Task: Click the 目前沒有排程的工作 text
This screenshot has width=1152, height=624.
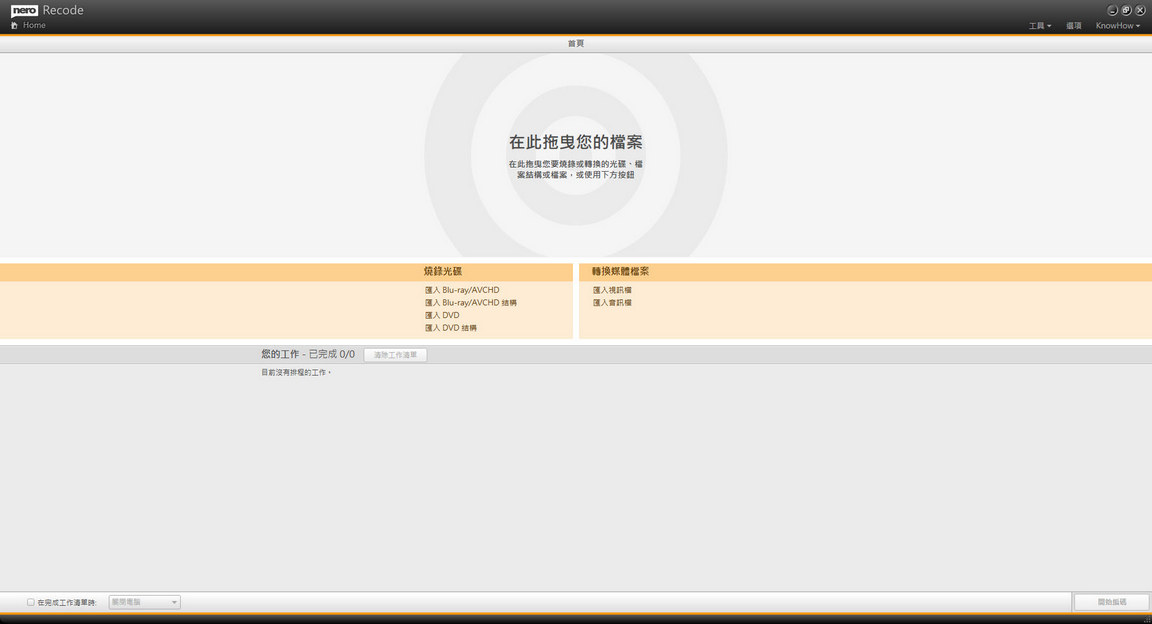Action: [296, 373]
